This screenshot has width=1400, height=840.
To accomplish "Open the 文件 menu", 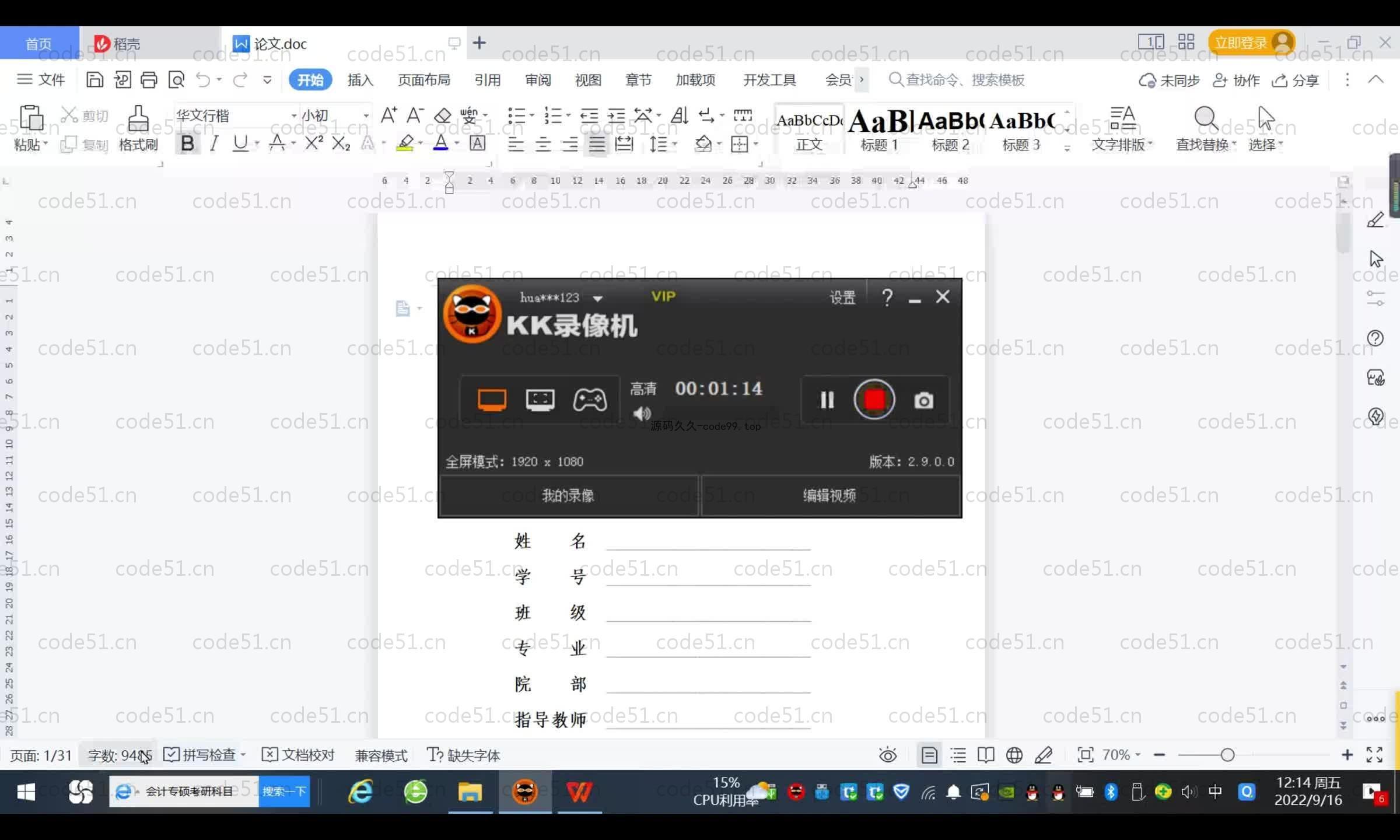I will click(40, 80).
